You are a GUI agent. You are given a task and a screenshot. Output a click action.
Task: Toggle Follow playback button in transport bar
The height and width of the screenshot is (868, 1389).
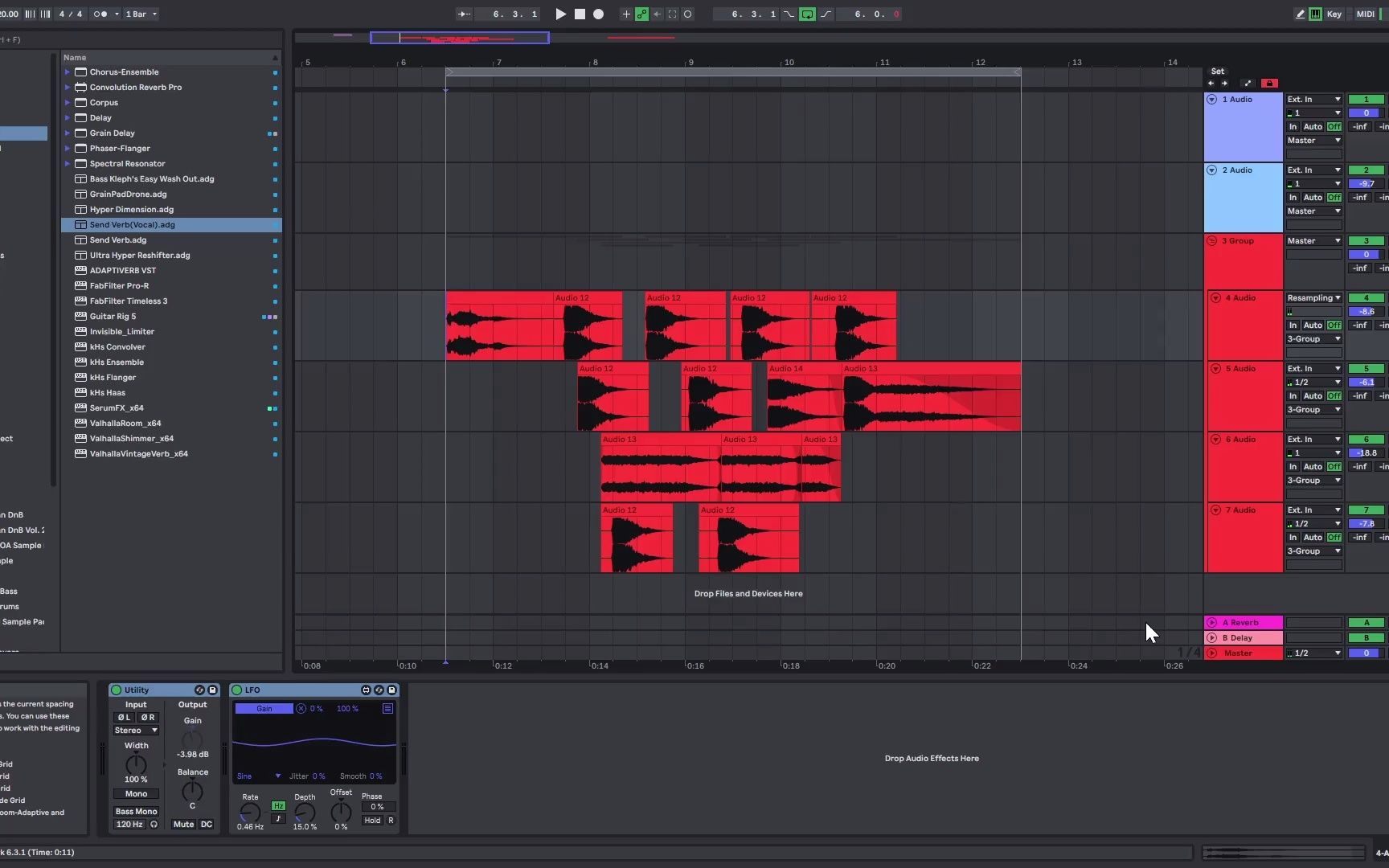464,14
